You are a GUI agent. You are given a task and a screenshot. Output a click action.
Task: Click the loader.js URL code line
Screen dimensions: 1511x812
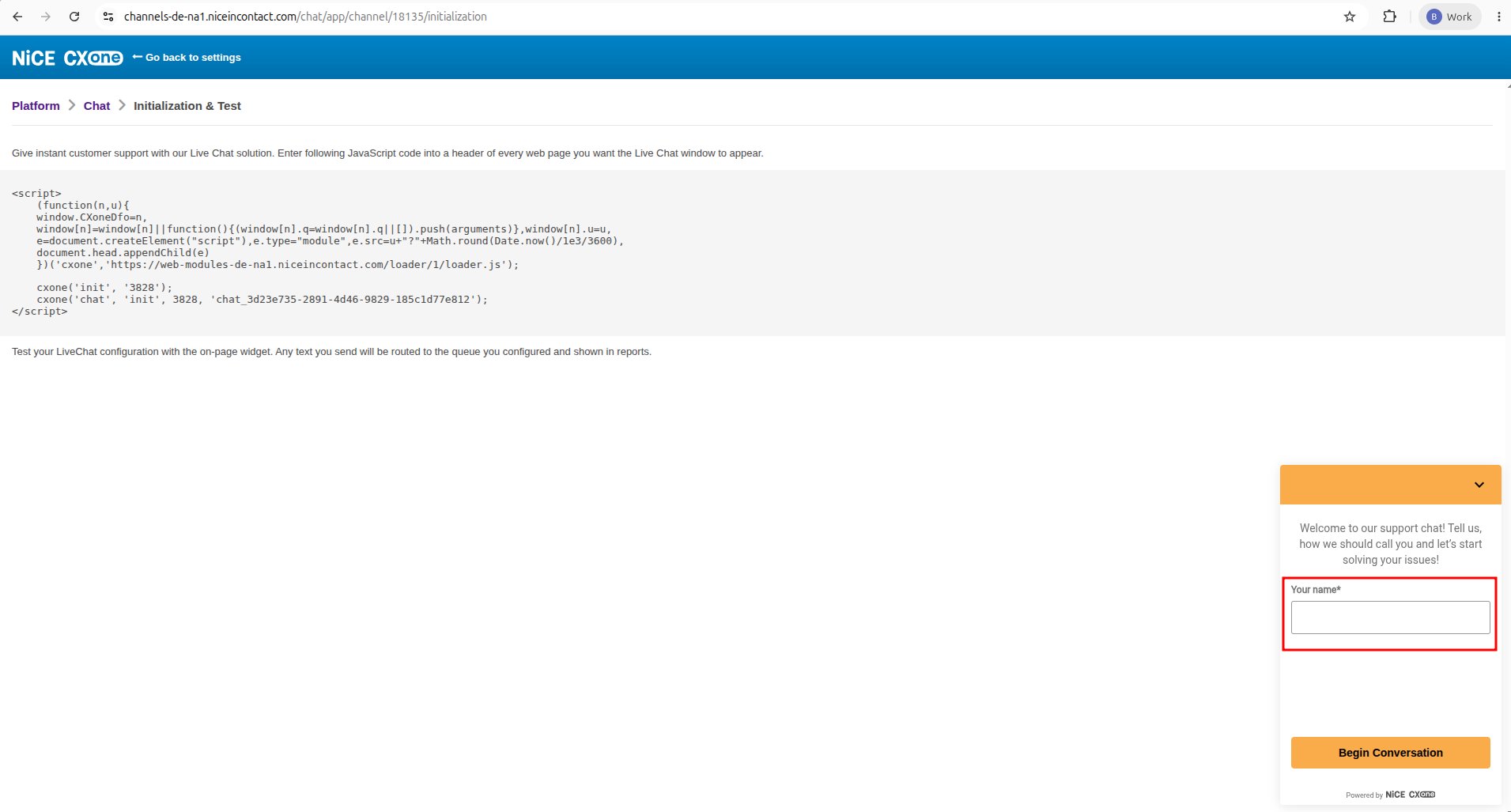pos(278,265)
